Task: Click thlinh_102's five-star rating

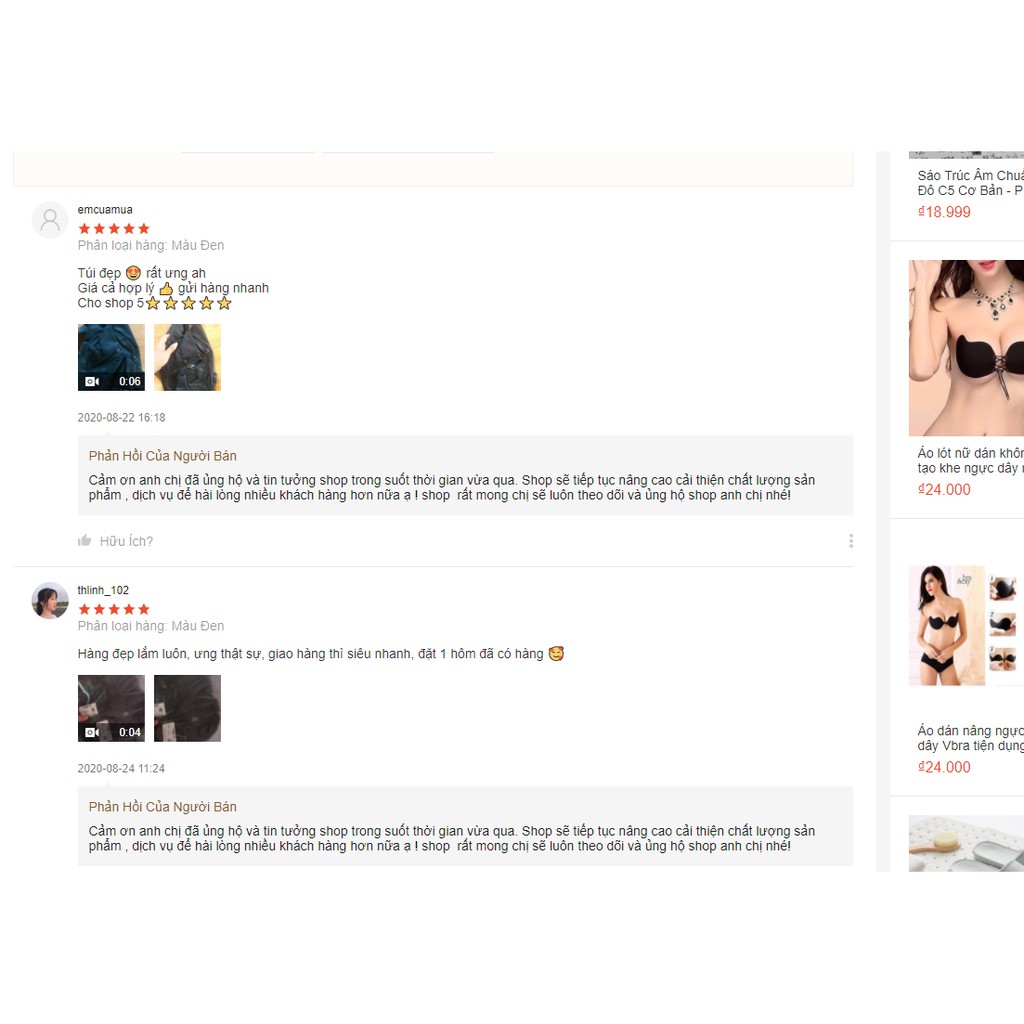Action: tap(114, 609)
